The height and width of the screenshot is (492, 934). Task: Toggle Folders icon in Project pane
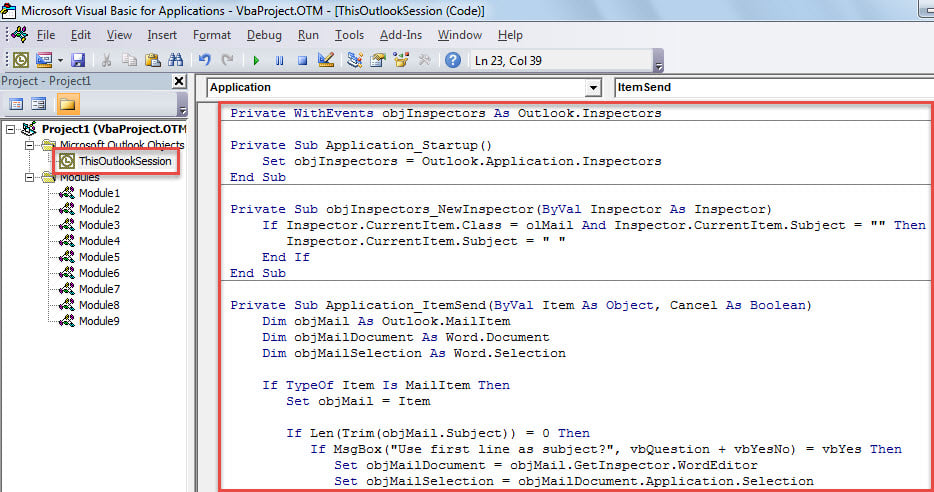point(67,104)
